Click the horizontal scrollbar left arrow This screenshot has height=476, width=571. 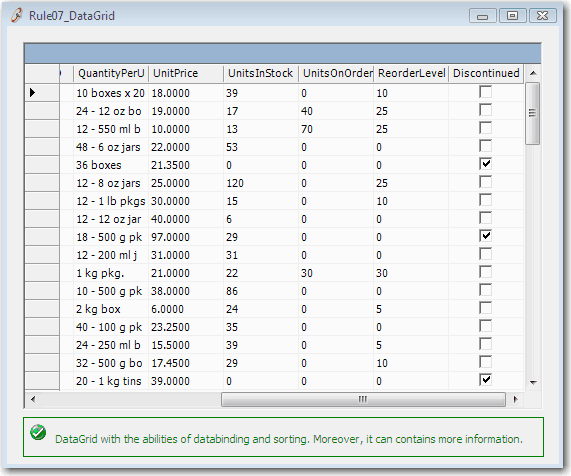(x=33, y=400)
